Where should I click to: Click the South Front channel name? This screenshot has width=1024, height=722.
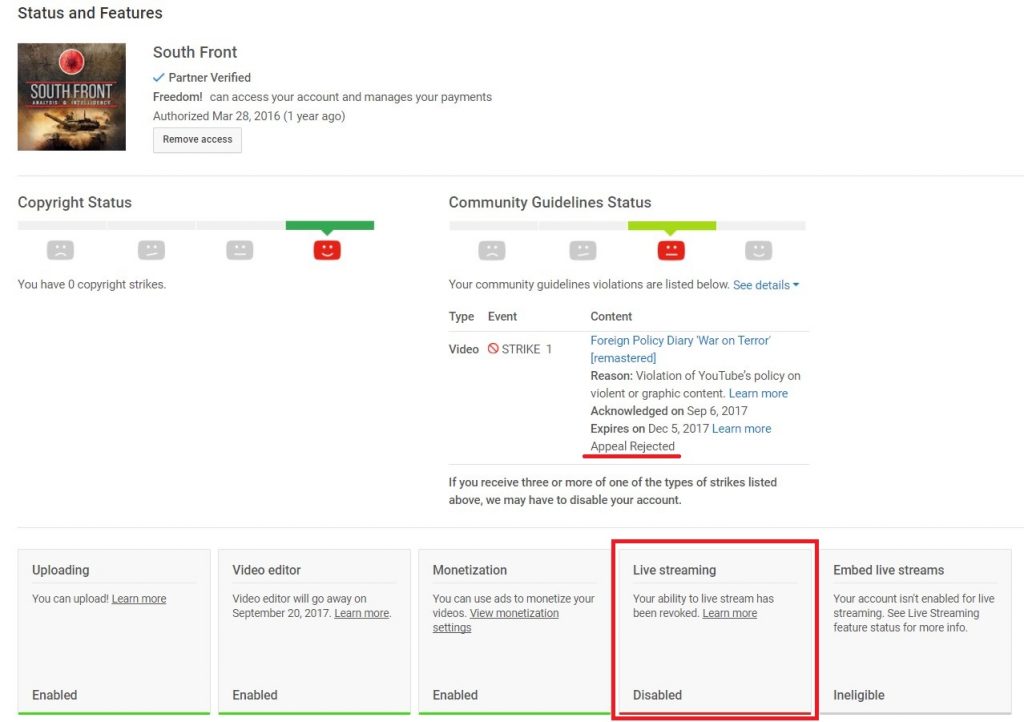[195, 52]
